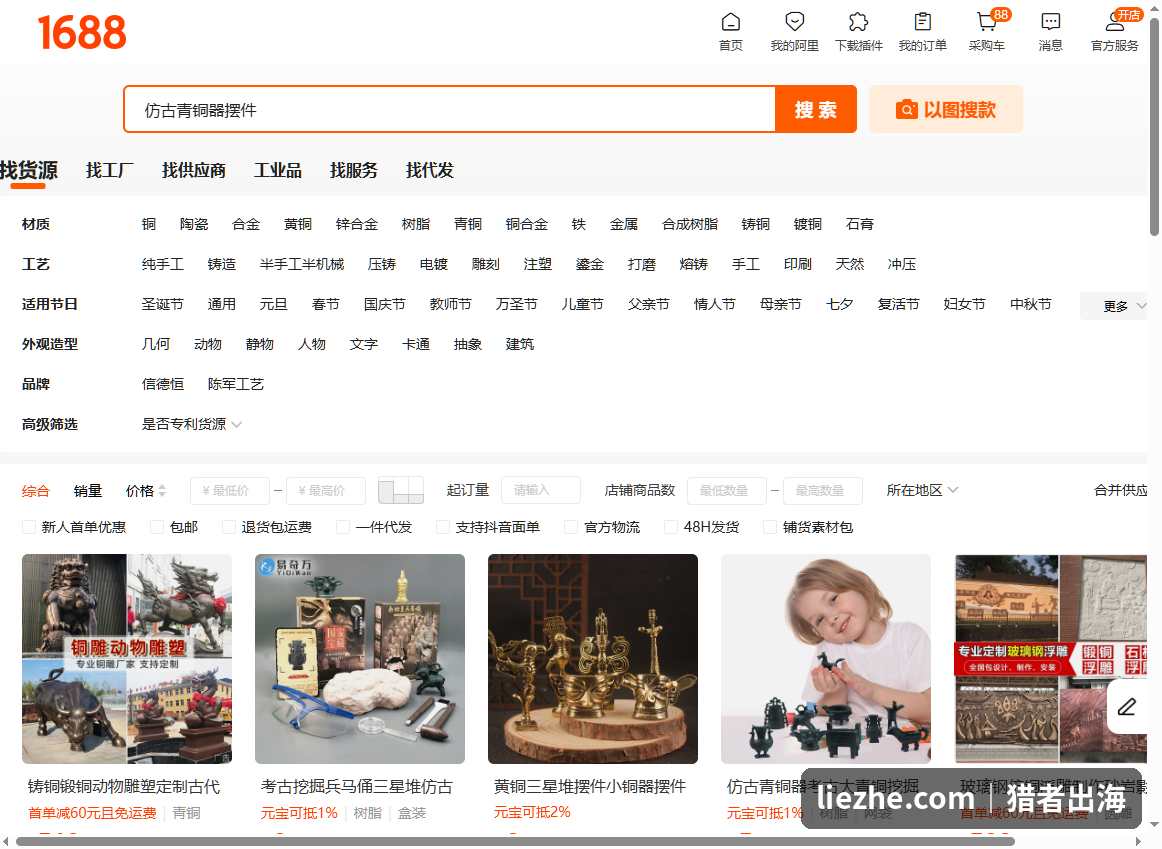The image size is (1162, 849).
Task: Click the 1688 logo
Action: click(82, 33)
